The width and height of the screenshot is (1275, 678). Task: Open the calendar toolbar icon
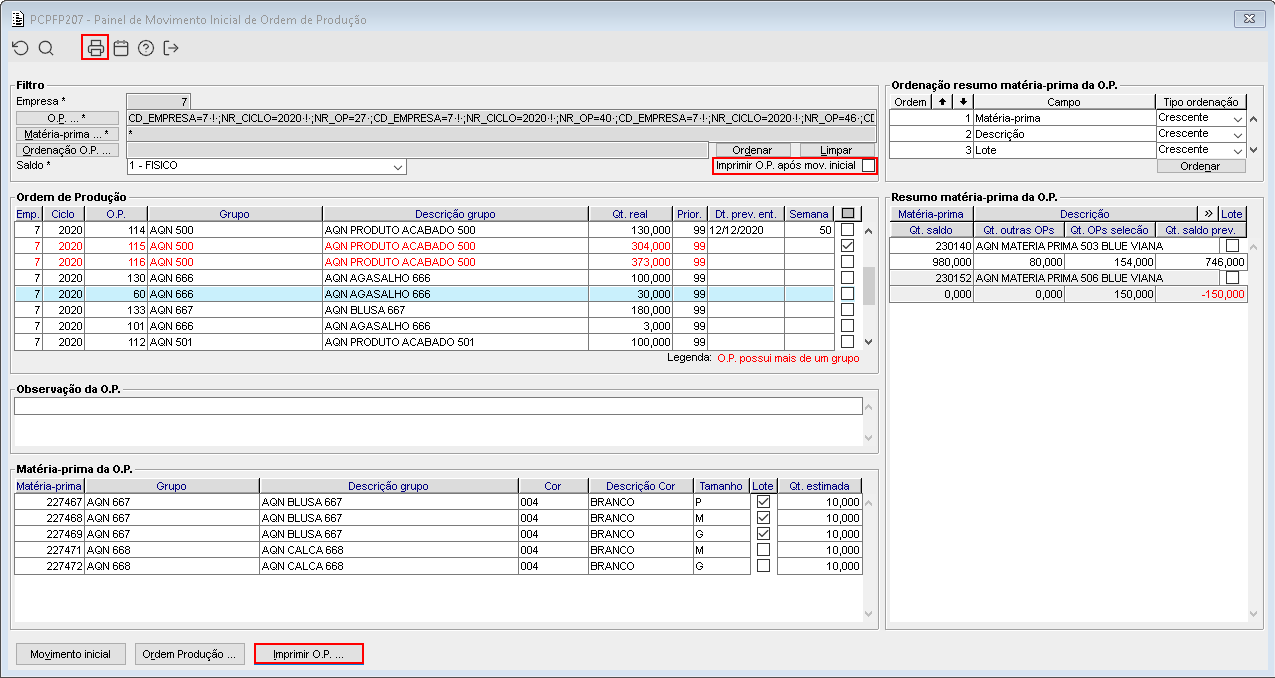click(121, 48)
